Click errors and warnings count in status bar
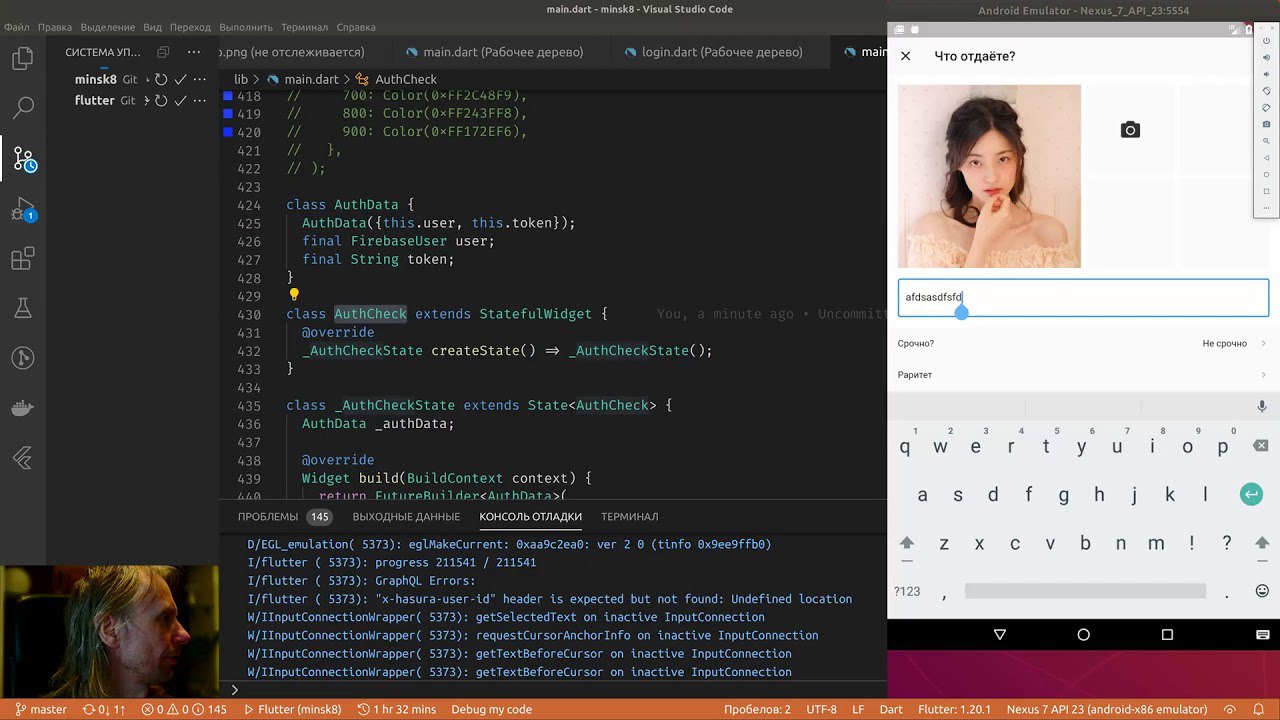Screen dimensions: 1280x720 (185, 709)
